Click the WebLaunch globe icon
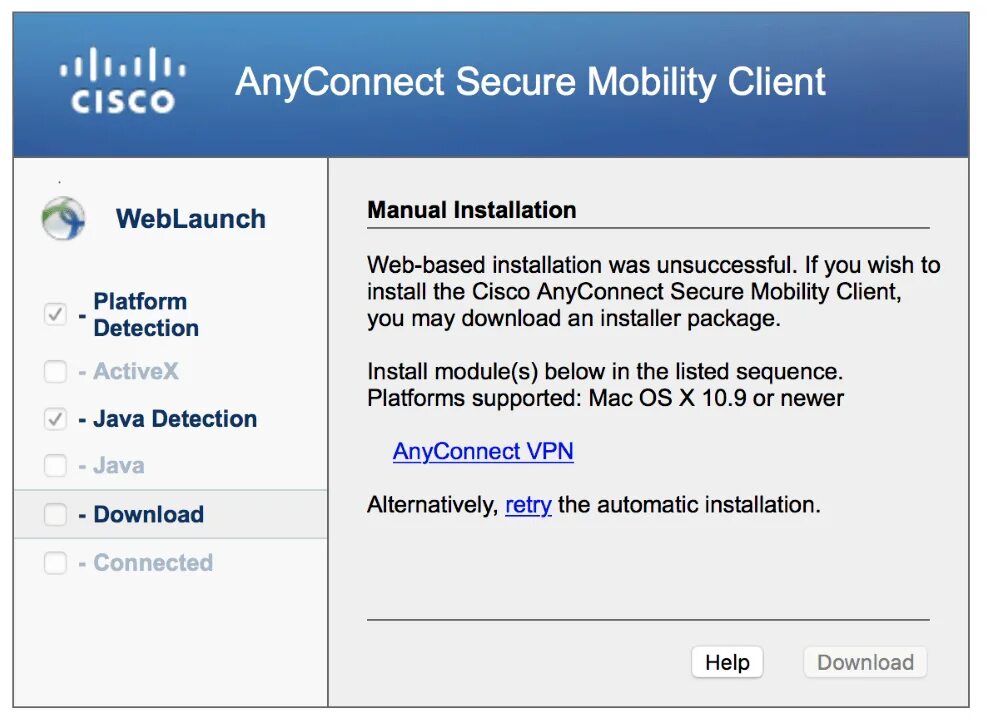 pyautogui.click(x=63, y=219)
